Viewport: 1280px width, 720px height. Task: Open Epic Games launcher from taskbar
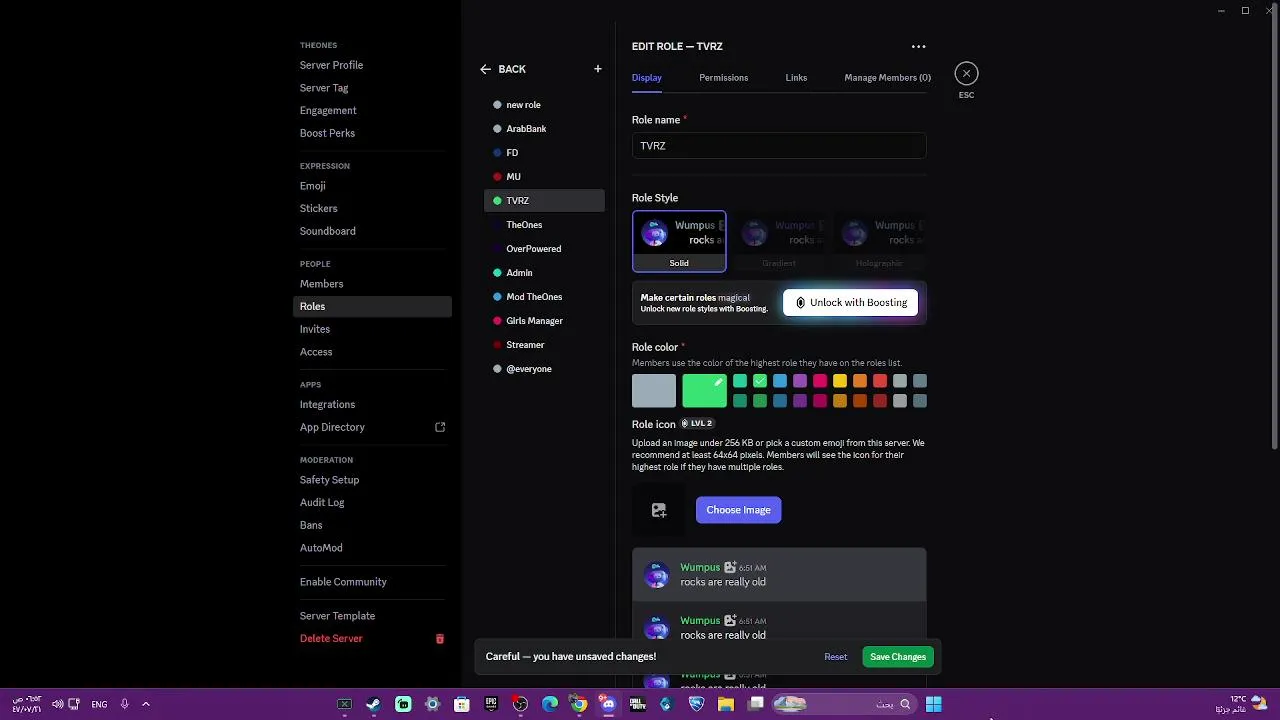point(491,704)
